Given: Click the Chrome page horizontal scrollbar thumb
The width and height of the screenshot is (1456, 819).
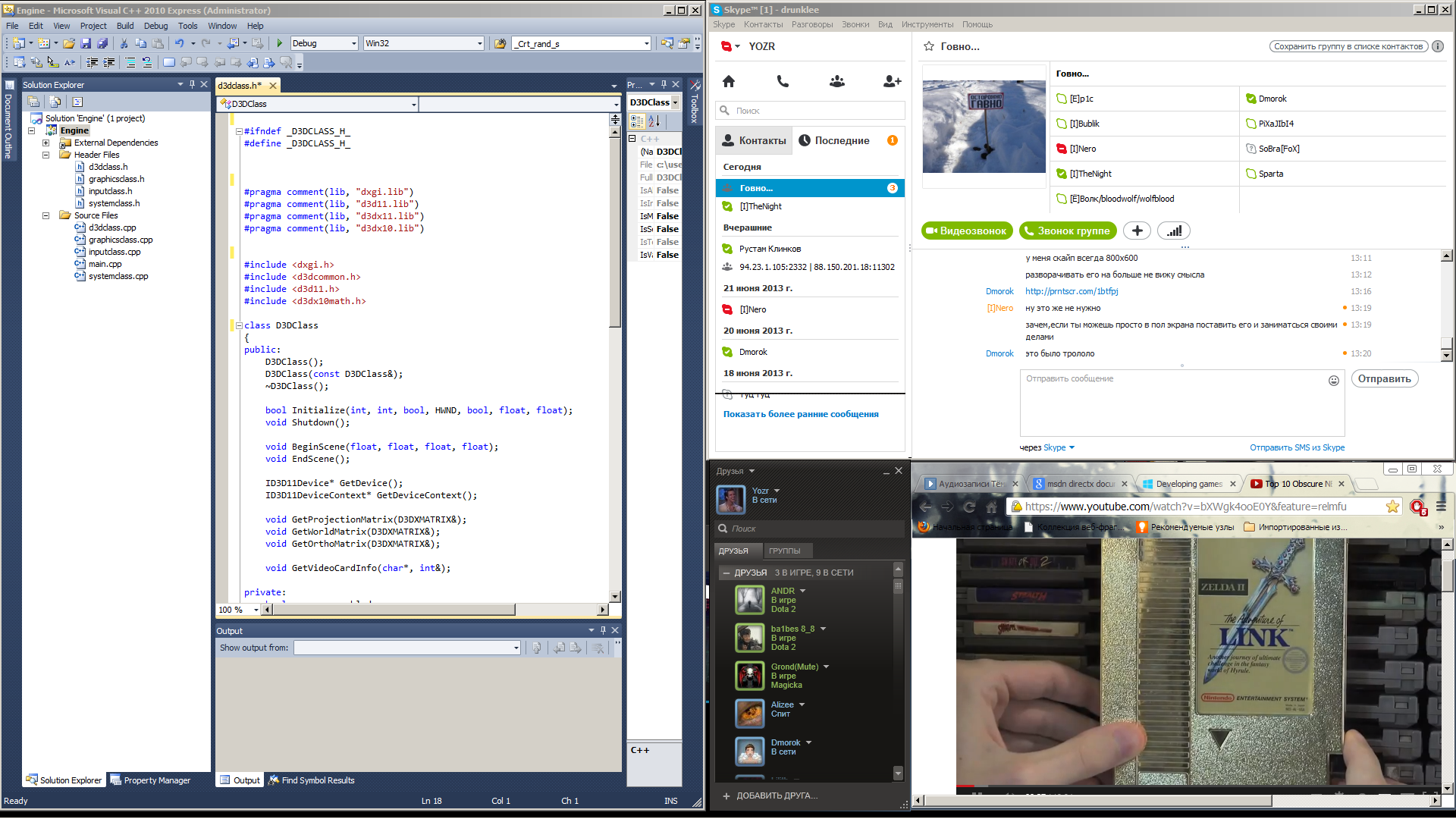Looking at the screenshot, I should [x=1097, y=801].
